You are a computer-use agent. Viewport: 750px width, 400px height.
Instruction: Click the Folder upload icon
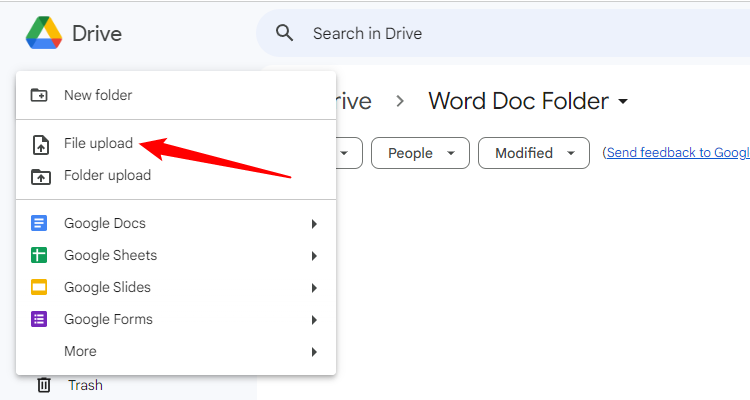point(40,176)
